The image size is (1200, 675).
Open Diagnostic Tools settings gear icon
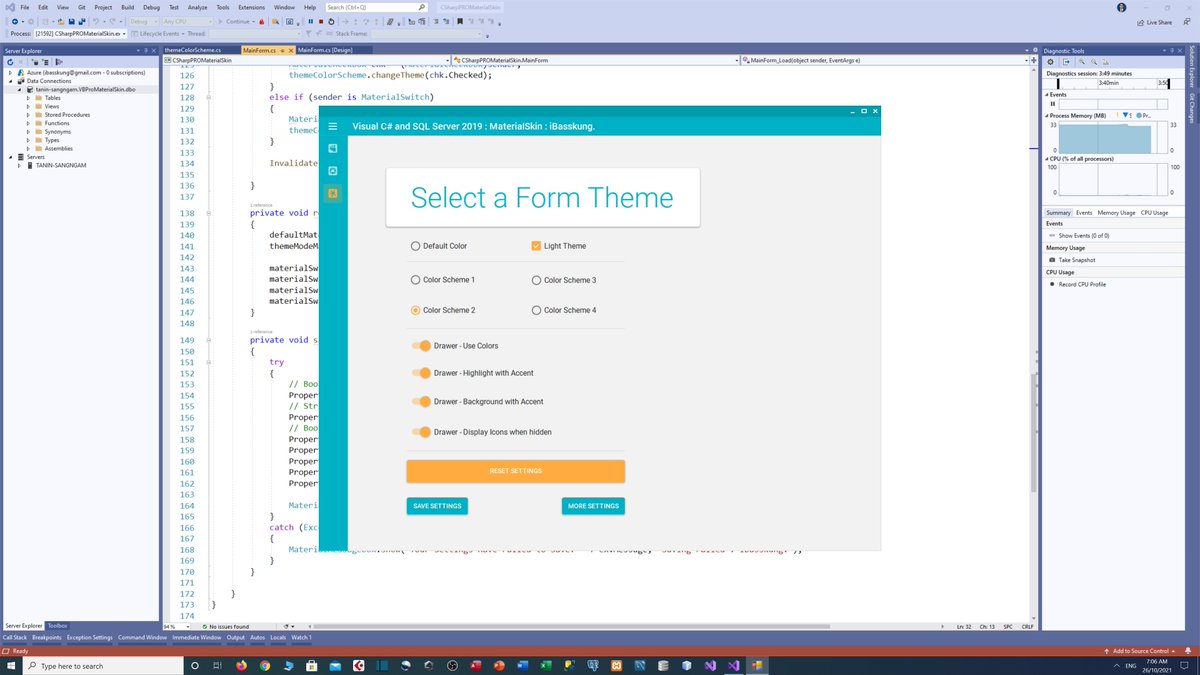1050,62
